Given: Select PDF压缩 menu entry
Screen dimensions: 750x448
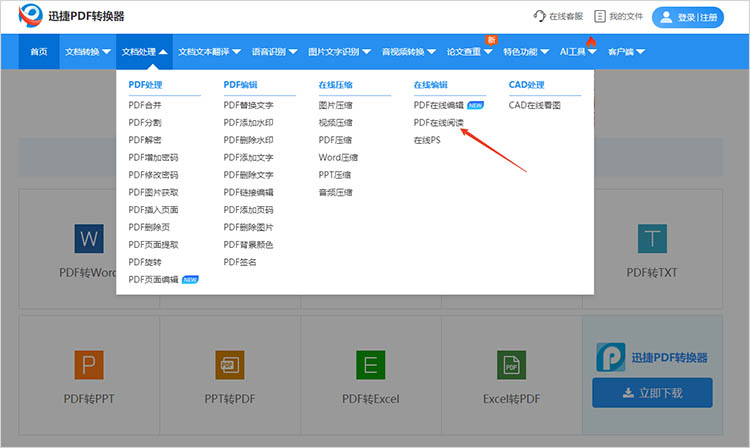Looking at the screenshot, I should 335,140.
